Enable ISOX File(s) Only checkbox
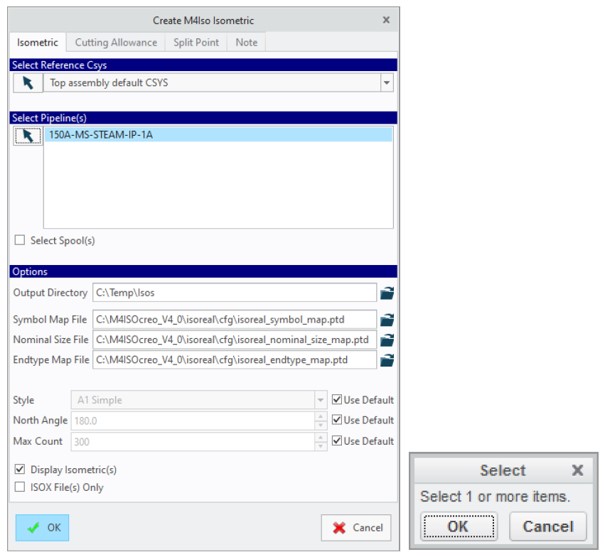Viewport: 605px width, 557px height. tap(20, 487)
